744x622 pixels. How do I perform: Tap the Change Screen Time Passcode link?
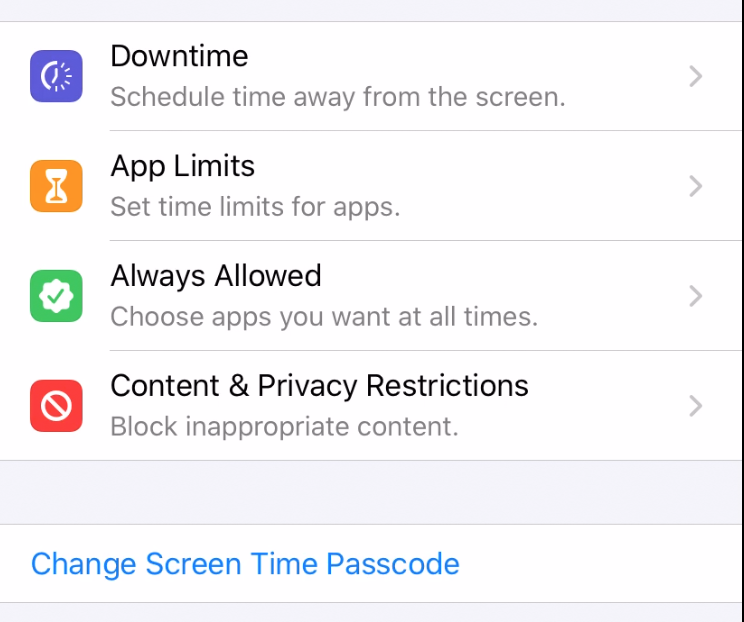(245, 564)
